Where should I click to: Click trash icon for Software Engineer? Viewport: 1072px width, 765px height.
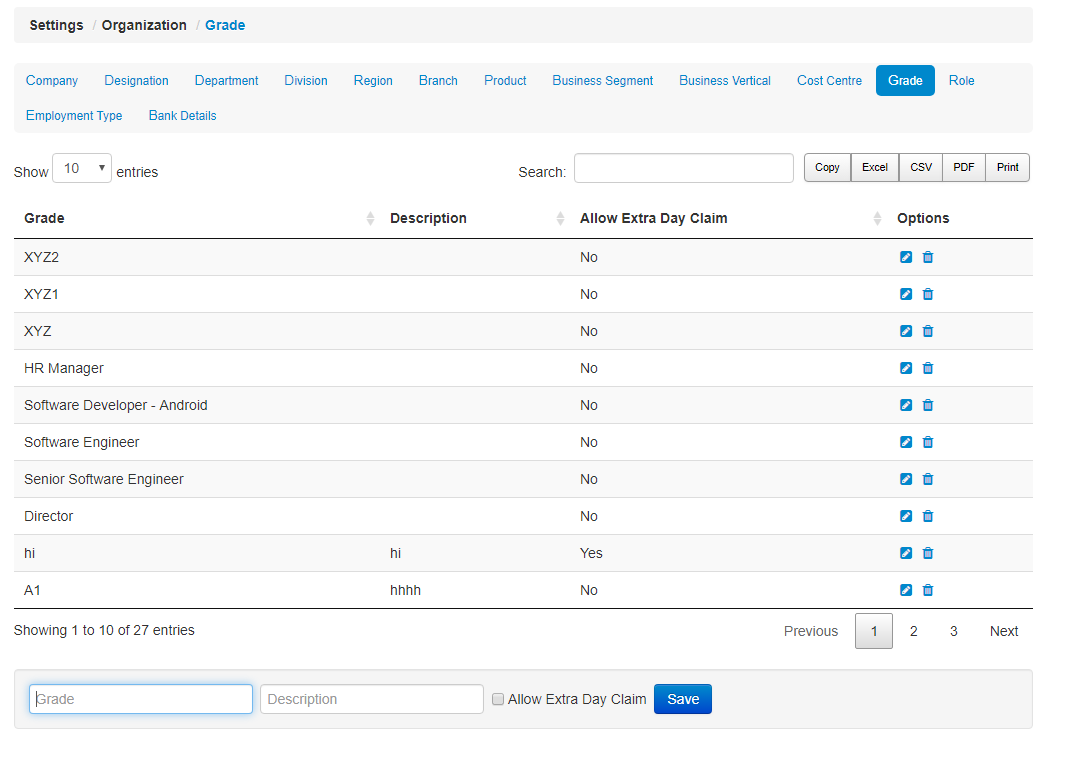tap(928, 442)
